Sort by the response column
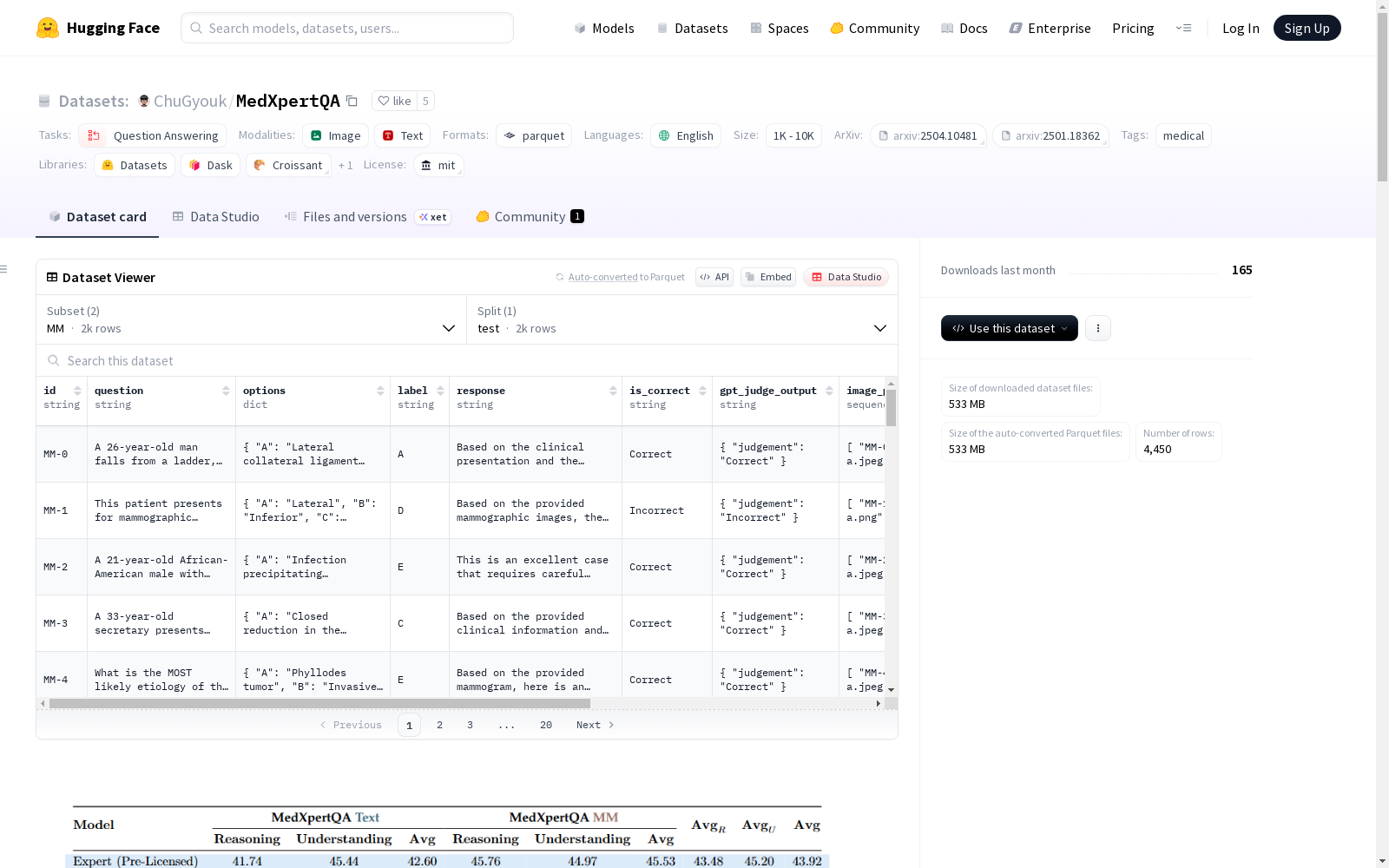Image resolution: width=1389 pixels, height=868 pixels. pyautogui.click(x=613, y=391)
